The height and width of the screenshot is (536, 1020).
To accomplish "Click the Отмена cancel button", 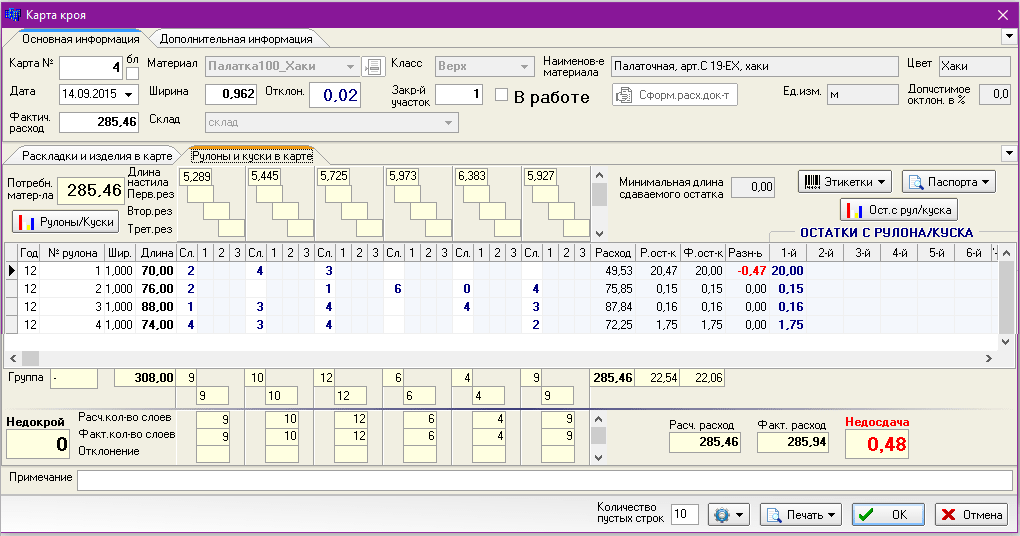I will [x=971, y=515].
